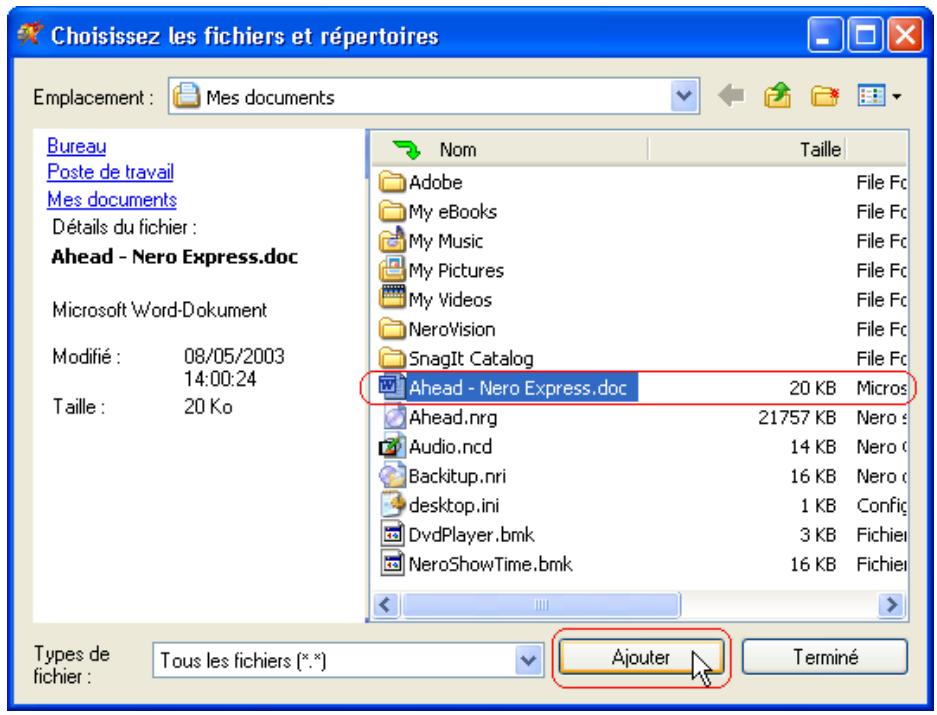Click the Ajouter button
Image resolution: width=937 pixels, height=715 pixels.
[641, 658]
